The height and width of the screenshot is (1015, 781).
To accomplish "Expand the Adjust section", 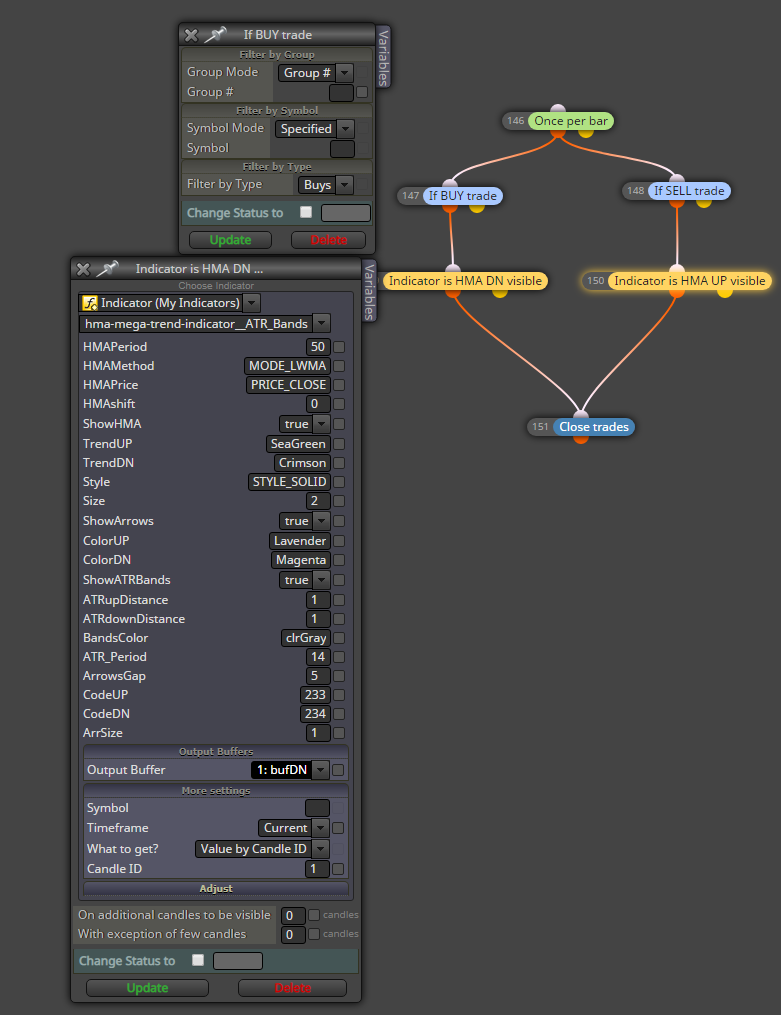I will [216, 889].
